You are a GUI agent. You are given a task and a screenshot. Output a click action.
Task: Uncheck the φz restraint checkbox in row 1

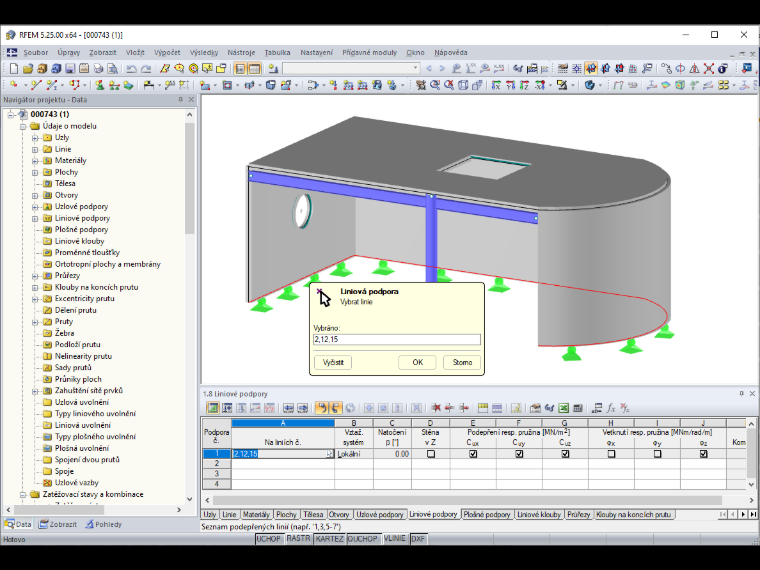[703, 454]
